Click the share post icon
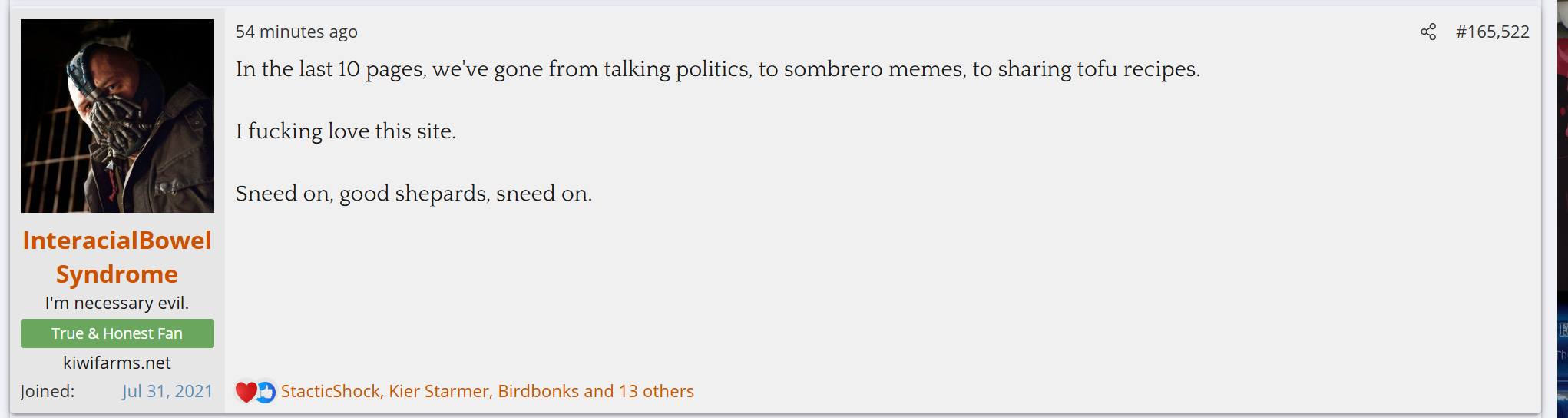 click(x=1427, y=32)
